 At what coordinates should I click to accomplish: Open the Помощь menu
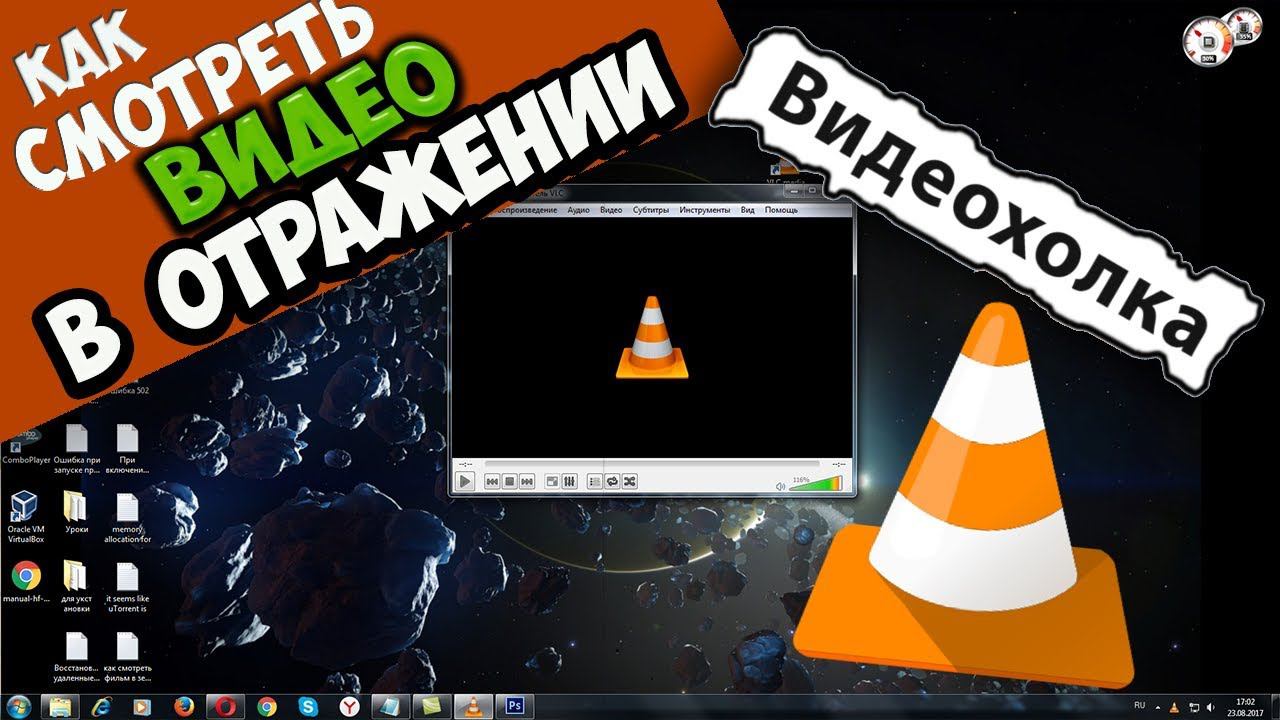[x=781, y=210]
